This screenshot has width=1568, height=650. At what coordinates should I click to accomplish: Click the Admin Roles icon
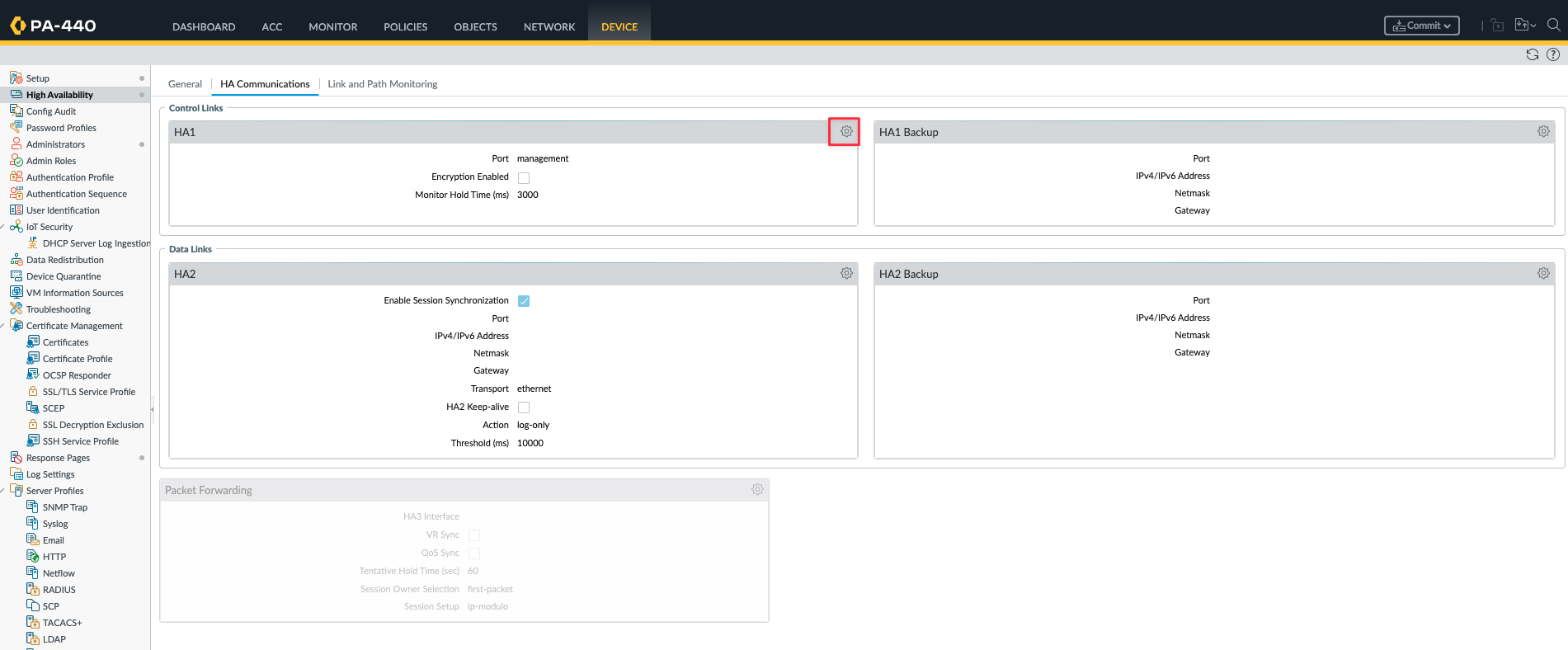16,160
